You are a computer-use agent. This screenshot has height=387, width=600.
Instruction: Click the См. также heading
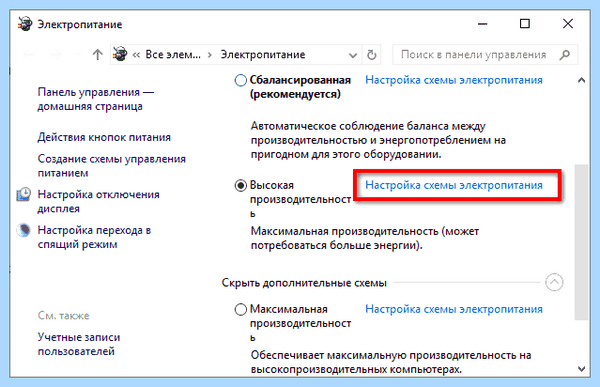(64, 315)
